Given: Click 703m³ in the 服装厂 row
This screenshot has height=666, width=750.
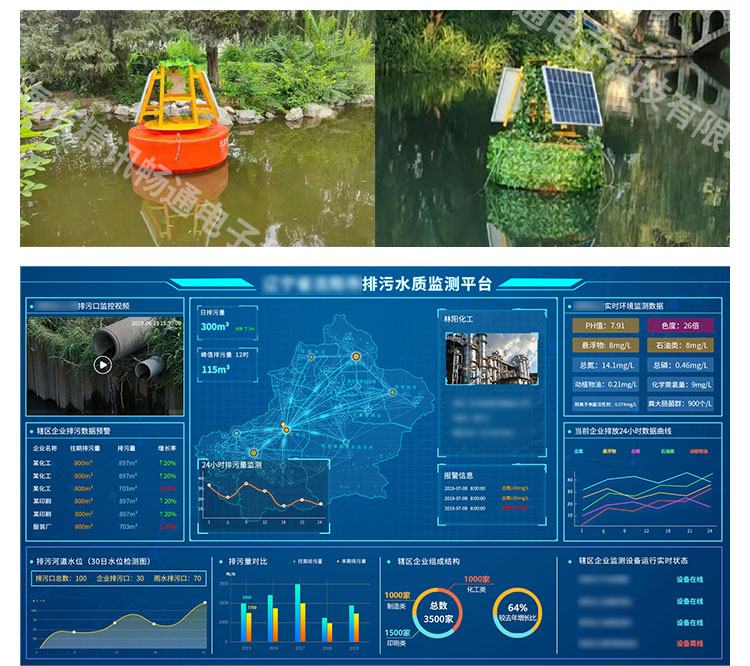Looking at the screenshot, I should 128,526.
